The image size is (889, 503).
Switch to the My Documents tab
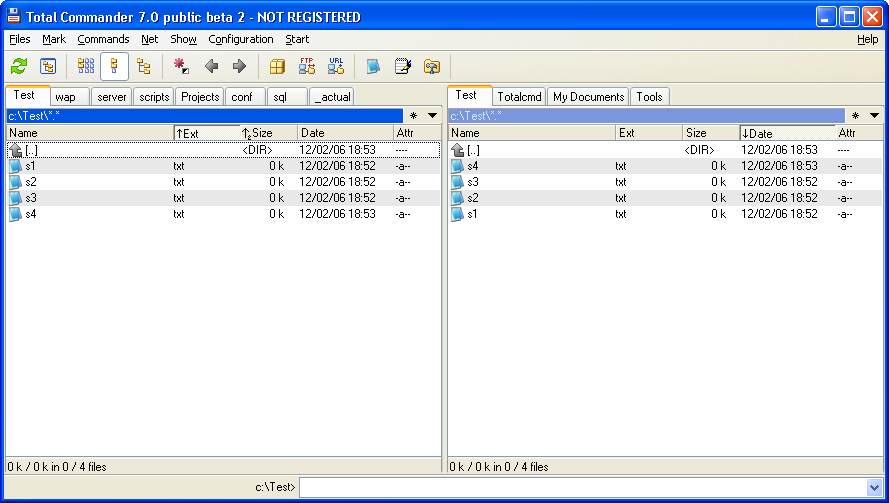(589, 97)
